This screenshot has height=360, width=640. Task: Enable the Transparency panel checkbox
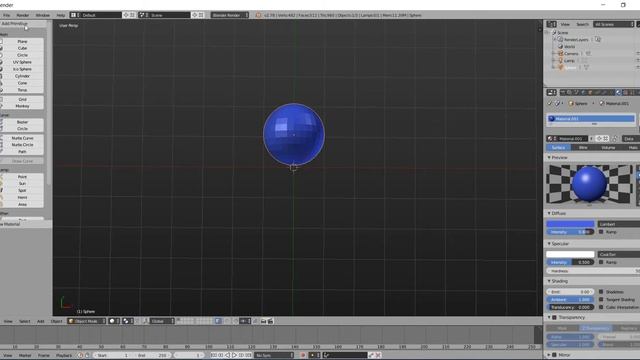click(554, 318)
